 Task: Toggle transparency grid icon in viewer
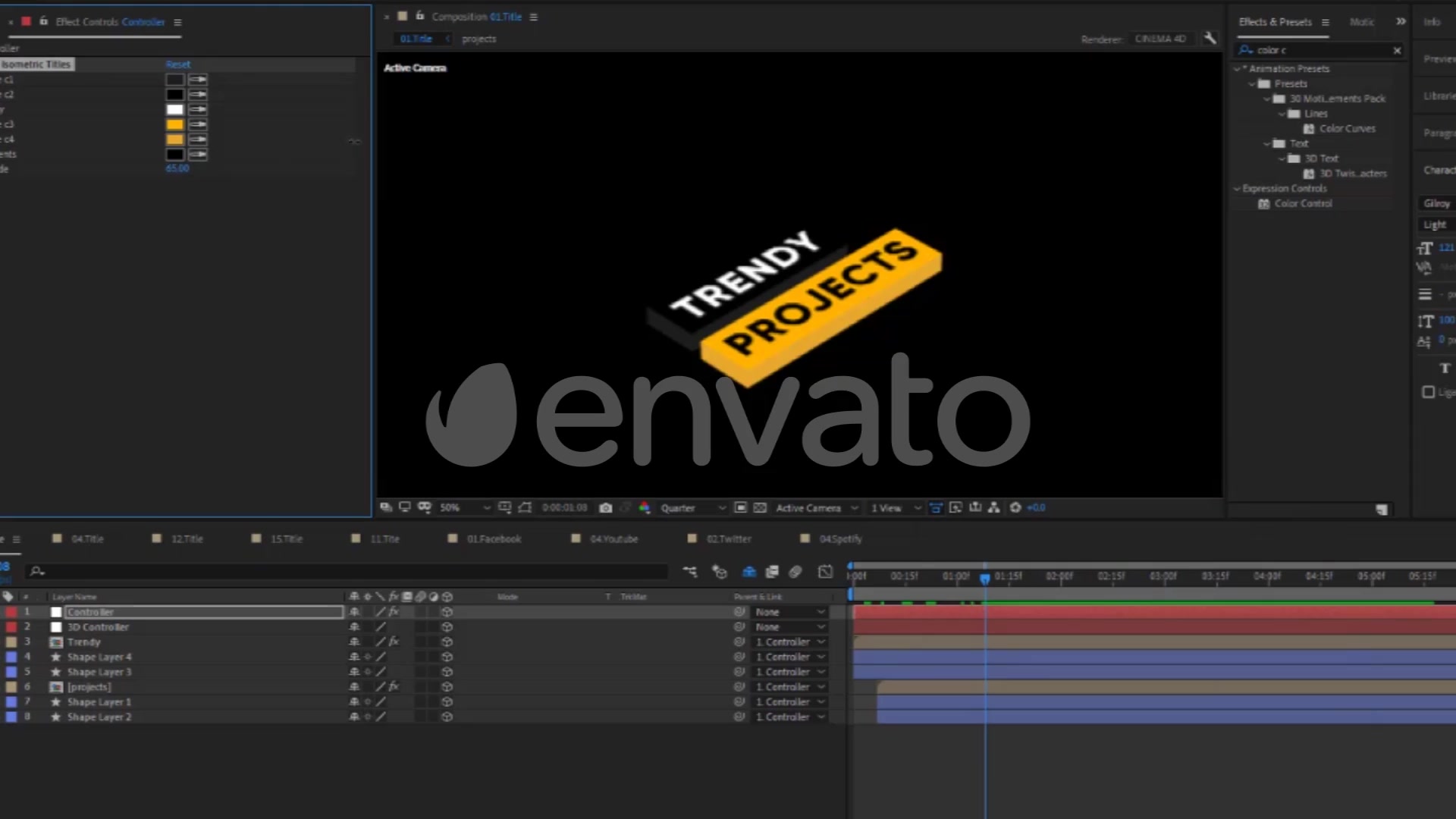tap(760, 508)
